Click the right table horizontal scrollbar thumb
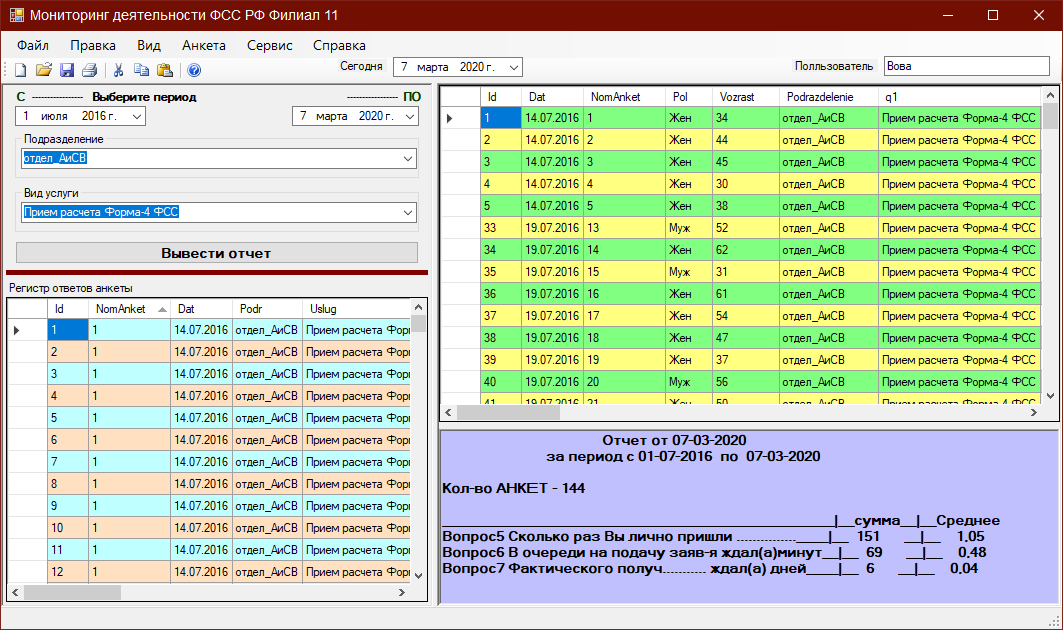 click(508, 412)
